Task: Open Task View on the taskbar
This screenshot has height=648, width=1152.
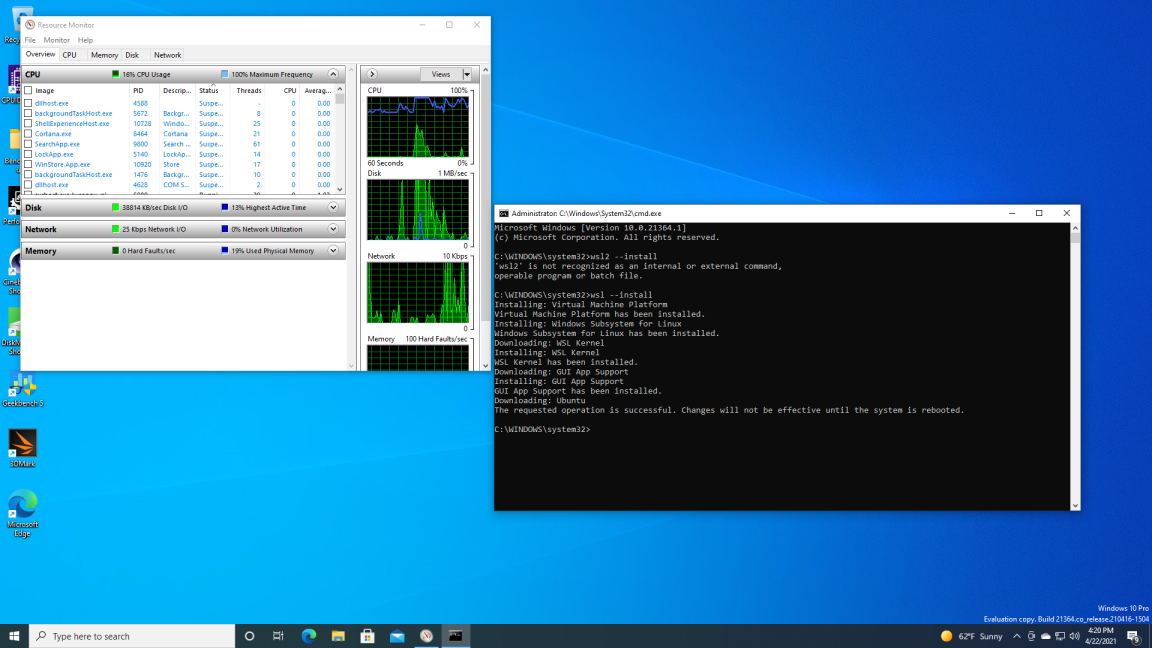Action: 278,636
